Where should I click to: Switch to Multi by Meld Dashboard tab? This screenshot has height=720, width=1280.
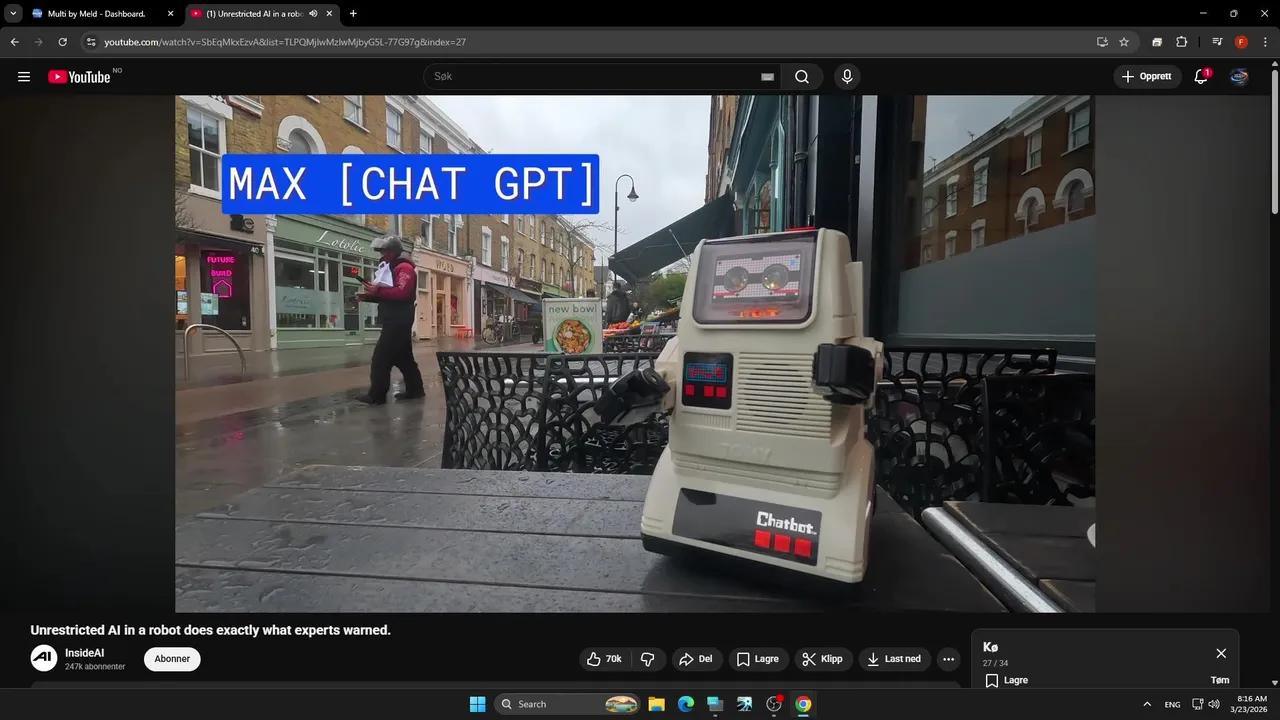[97, 14]
